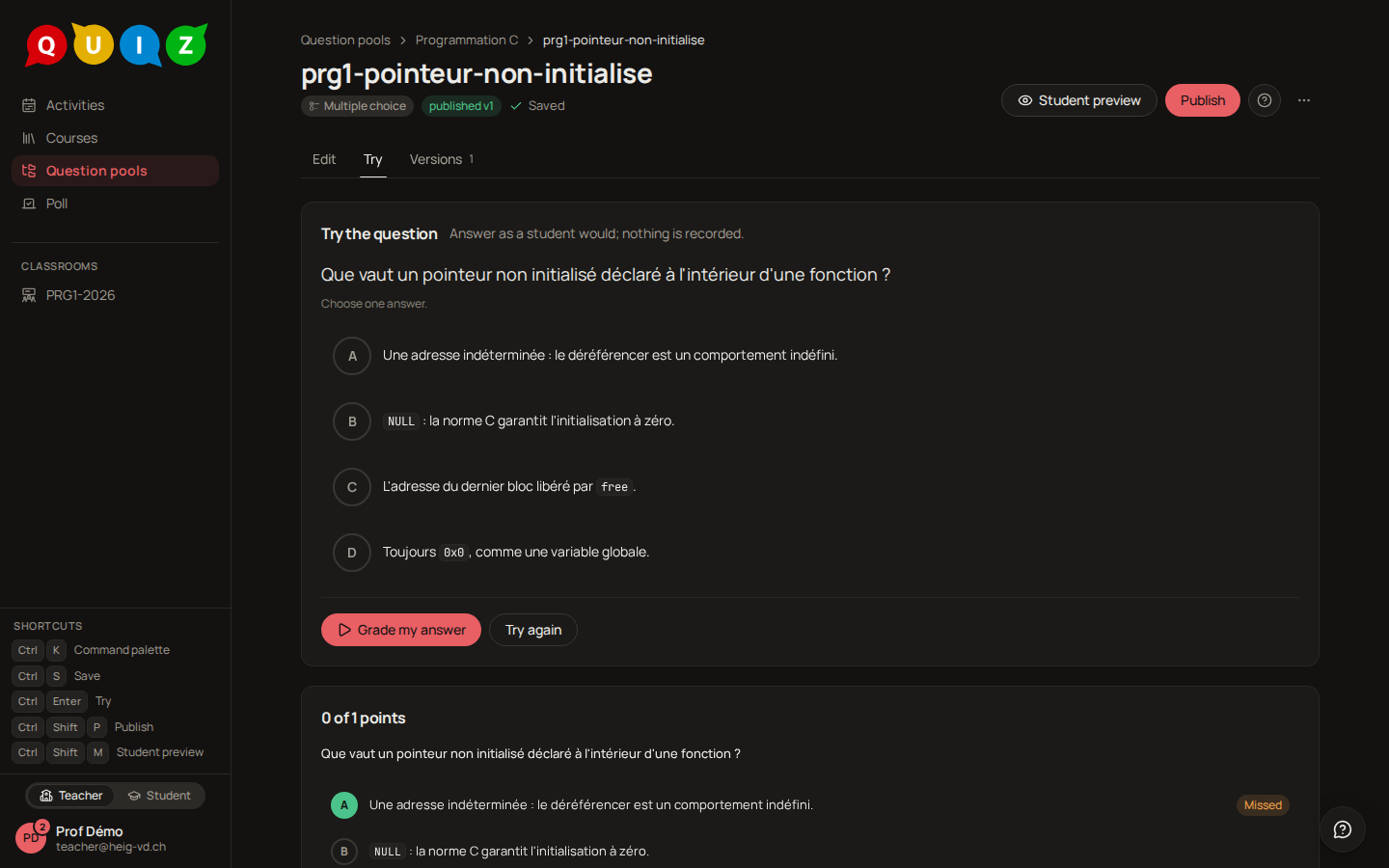Select answer option C radio

352,487
